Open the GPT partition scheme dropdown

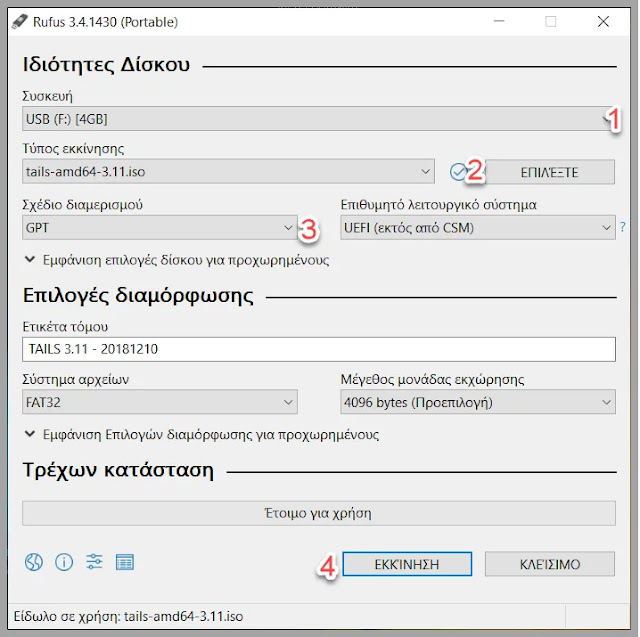160,228
